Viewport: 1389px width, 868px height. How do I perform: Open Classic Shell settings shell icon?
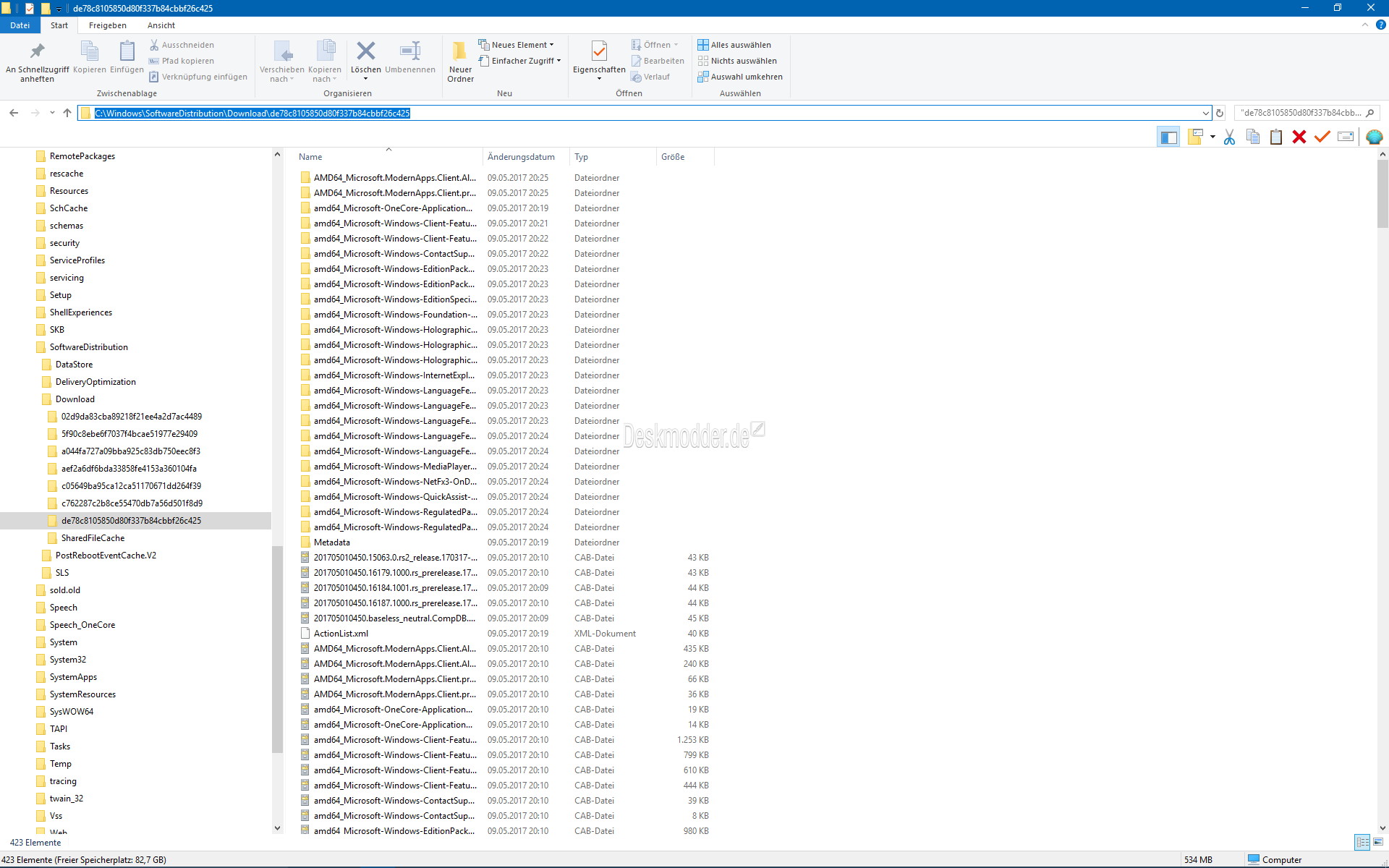point(1375,137)
